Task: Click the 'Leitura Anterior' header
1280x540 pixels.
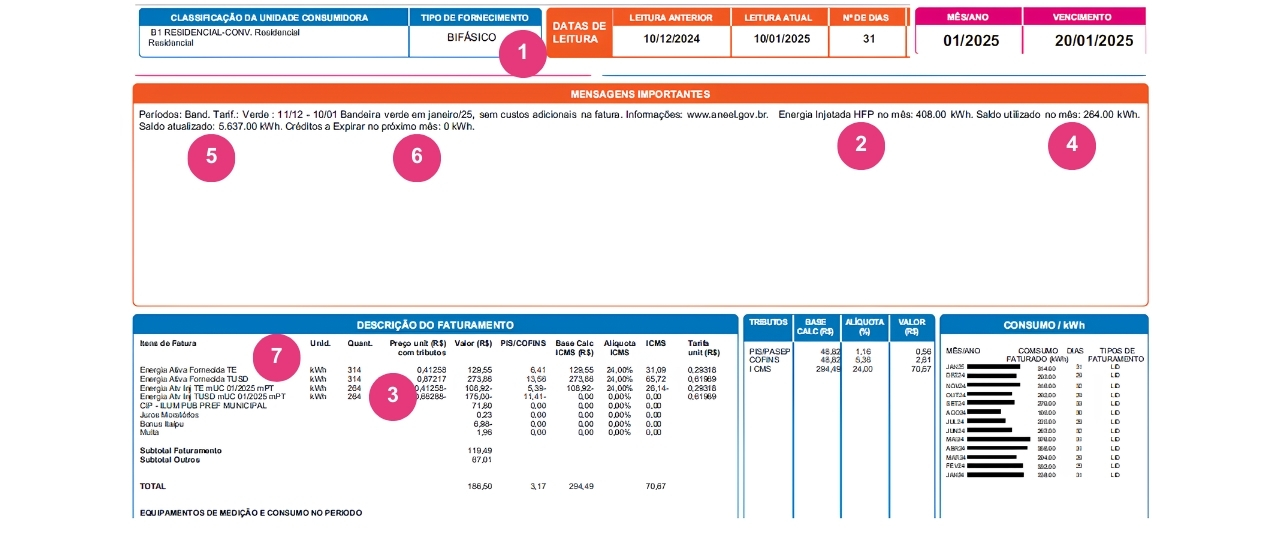Action: (670, 18)
